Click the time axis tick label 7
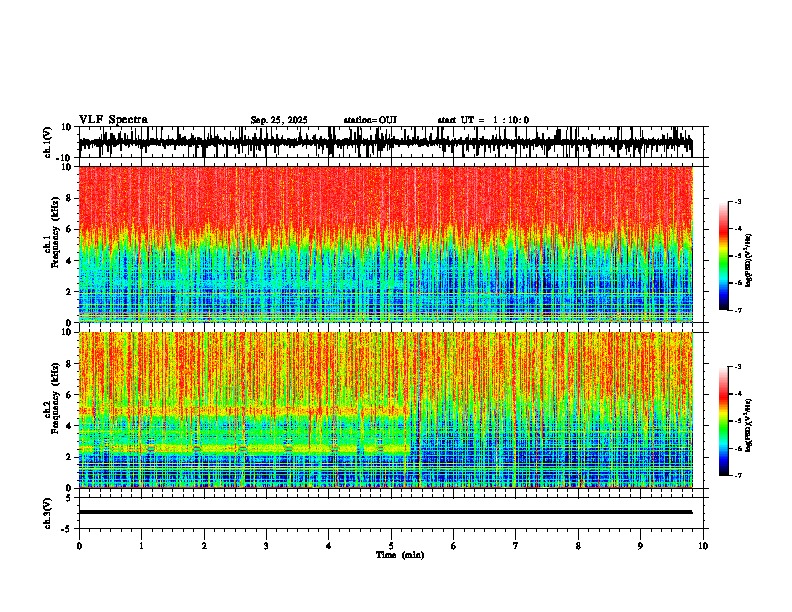The height and width of the screenshot is (612, 792). (516, 546)
